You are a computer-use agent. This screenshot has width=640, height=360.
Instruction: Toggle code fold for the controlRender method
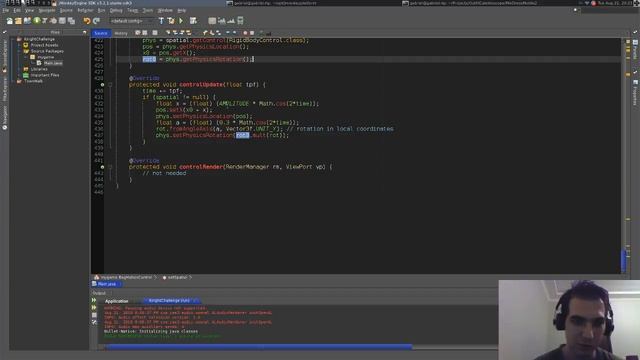coord(110,167)
